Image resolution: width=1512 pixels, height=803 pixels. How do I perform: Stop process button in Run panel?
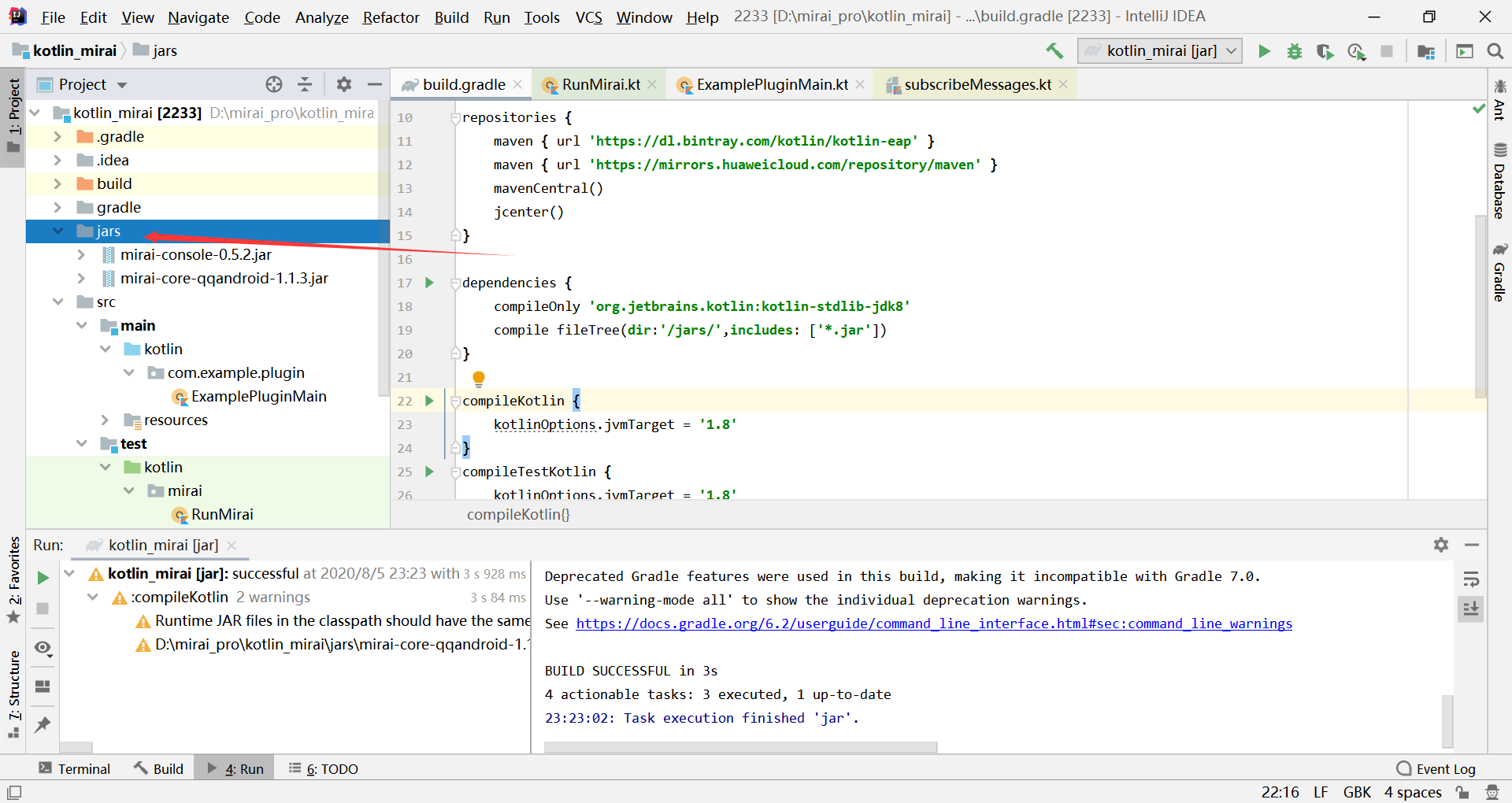coord(43,609)
